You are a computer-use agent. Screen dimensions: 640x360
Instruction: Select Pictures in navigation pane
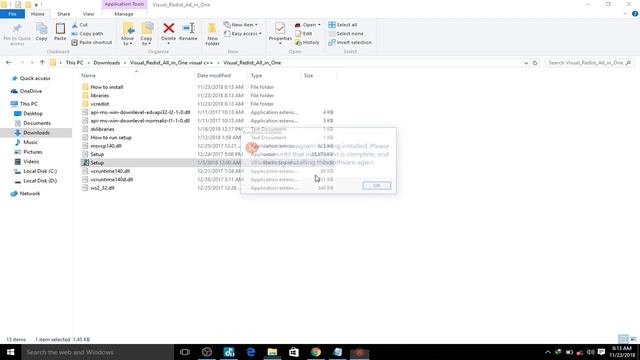point(33,152)
